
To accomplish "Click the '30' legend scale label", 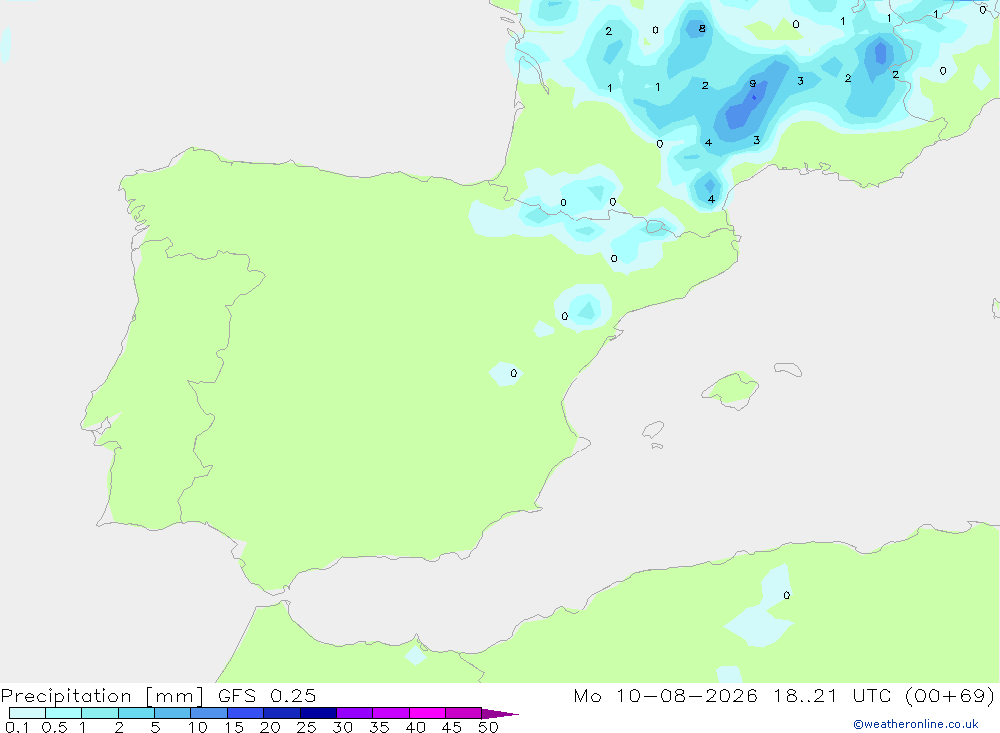I will click(x=343, y=727).
